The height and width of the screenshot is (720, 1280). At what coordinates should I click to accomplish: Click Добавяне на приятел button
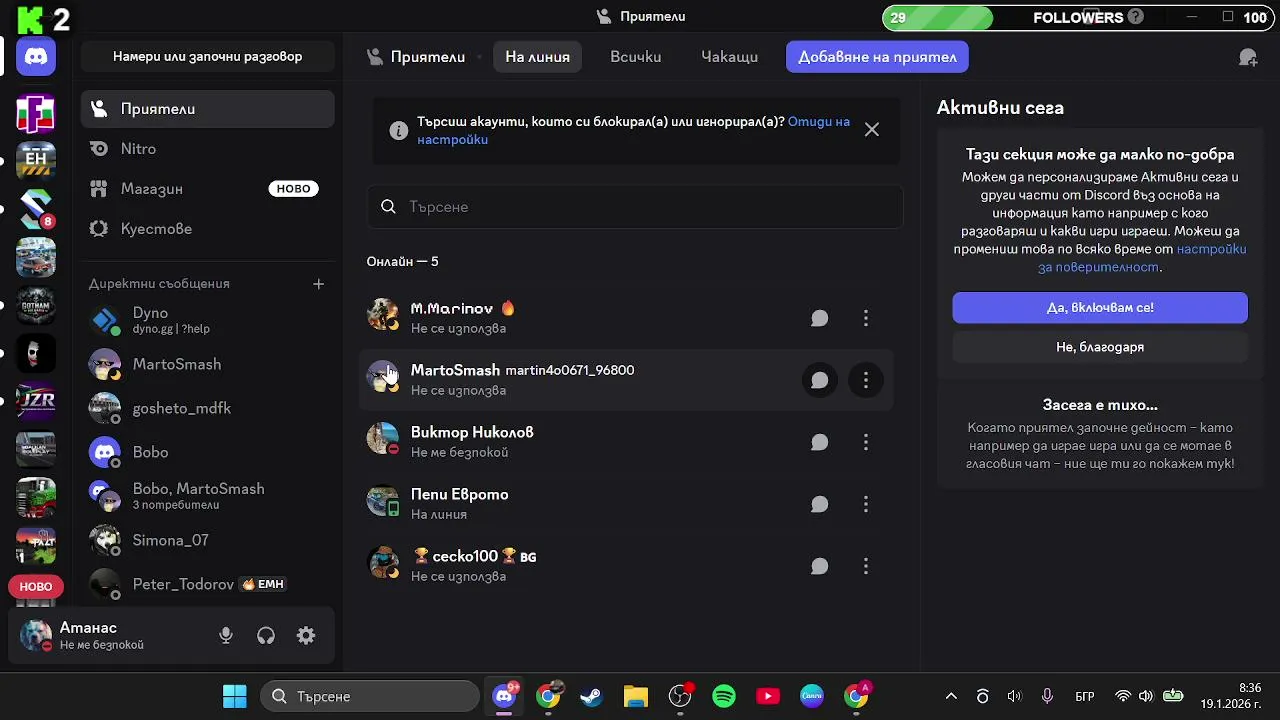tap(877, 57)
